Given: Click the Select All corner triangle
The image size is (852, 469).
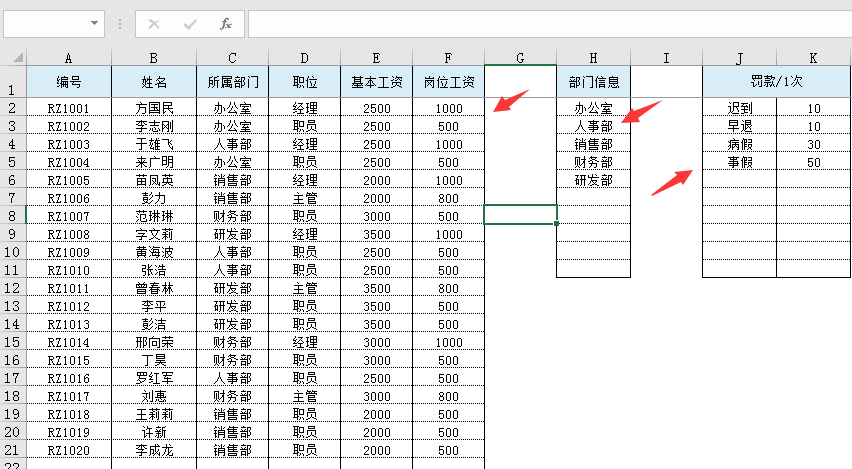Looking at the screenshot, I should tap(17, 57).
